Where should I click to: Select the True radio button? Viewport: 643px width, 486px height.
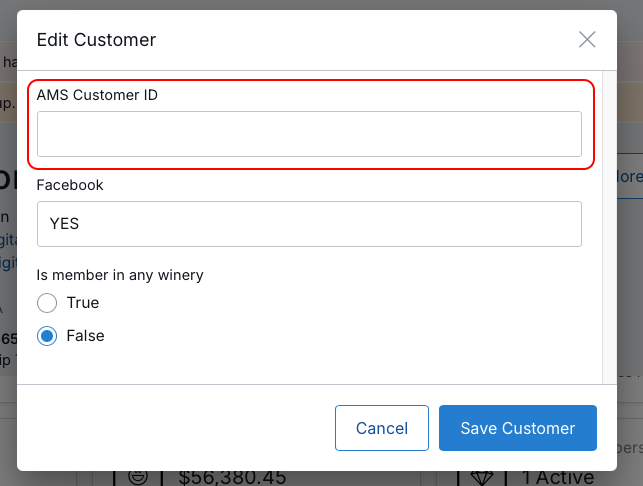(x=47, y=303)
